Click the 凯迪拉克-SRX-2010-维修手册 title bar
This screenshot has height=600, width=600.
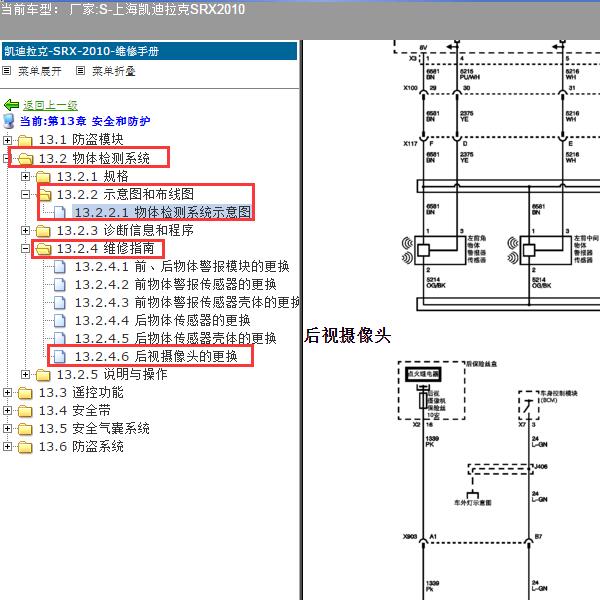pyautogui.click(x=149, y=51)
